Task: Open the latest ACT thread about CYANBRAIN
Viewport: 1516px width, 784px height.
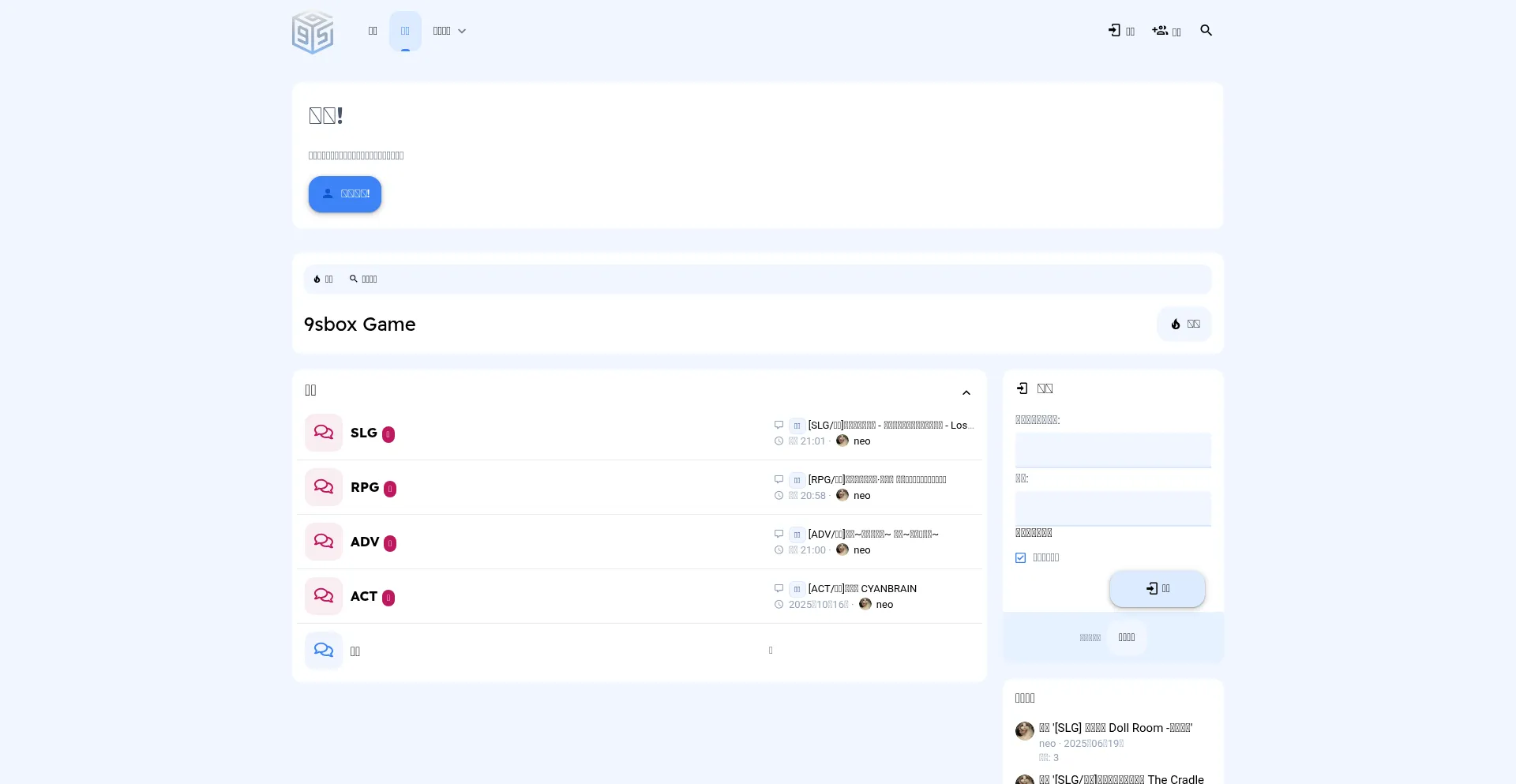Action: (861, 589)
